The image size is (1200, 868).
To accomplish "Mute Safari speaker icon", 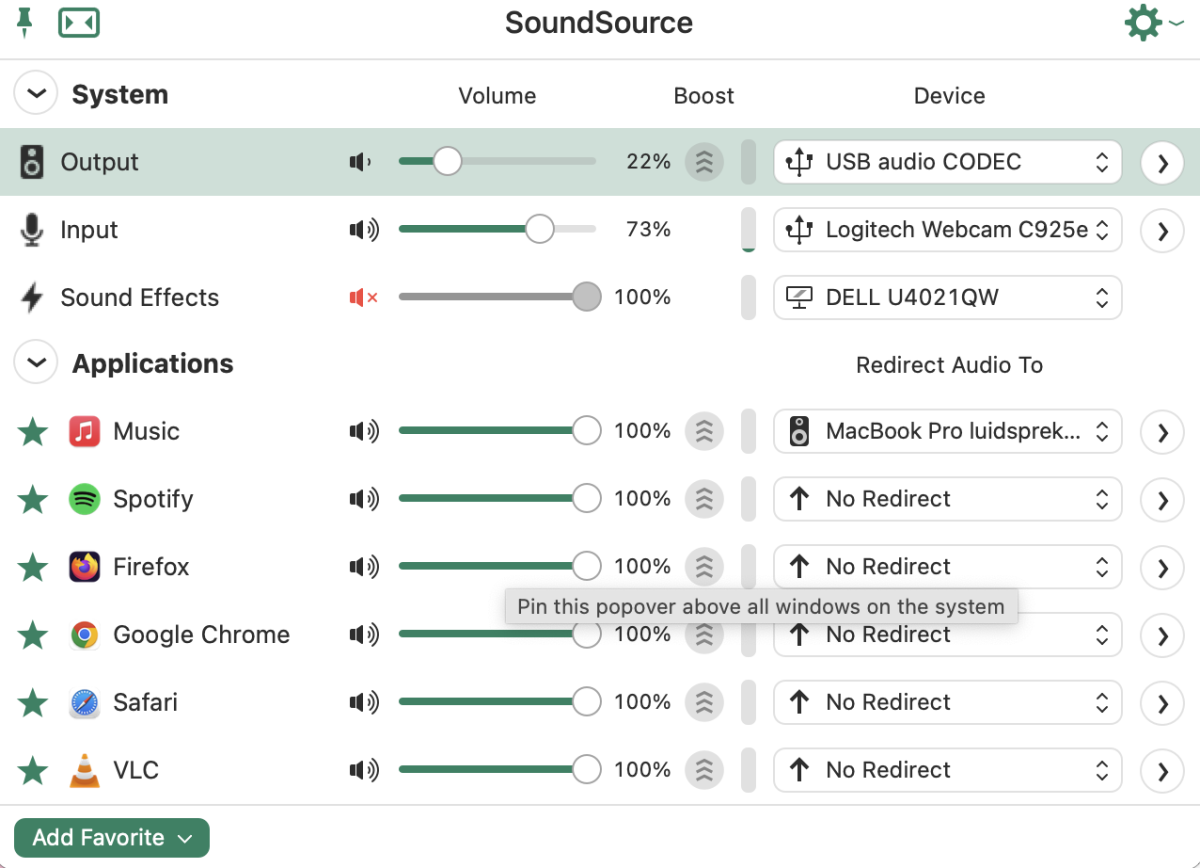I will 364,702.
